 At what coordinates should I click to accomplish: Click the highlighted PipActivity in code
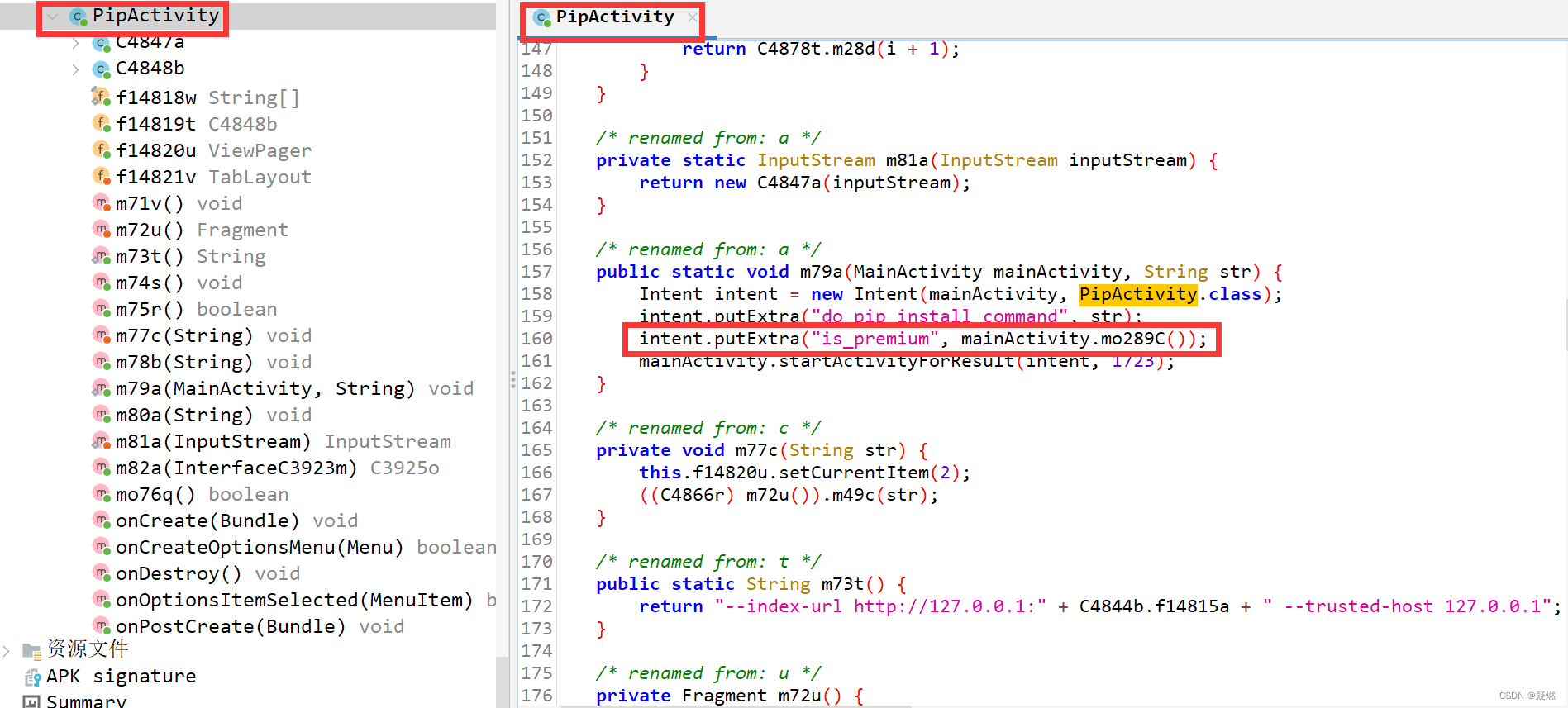pyautogui.click(x=1138, y=294)
